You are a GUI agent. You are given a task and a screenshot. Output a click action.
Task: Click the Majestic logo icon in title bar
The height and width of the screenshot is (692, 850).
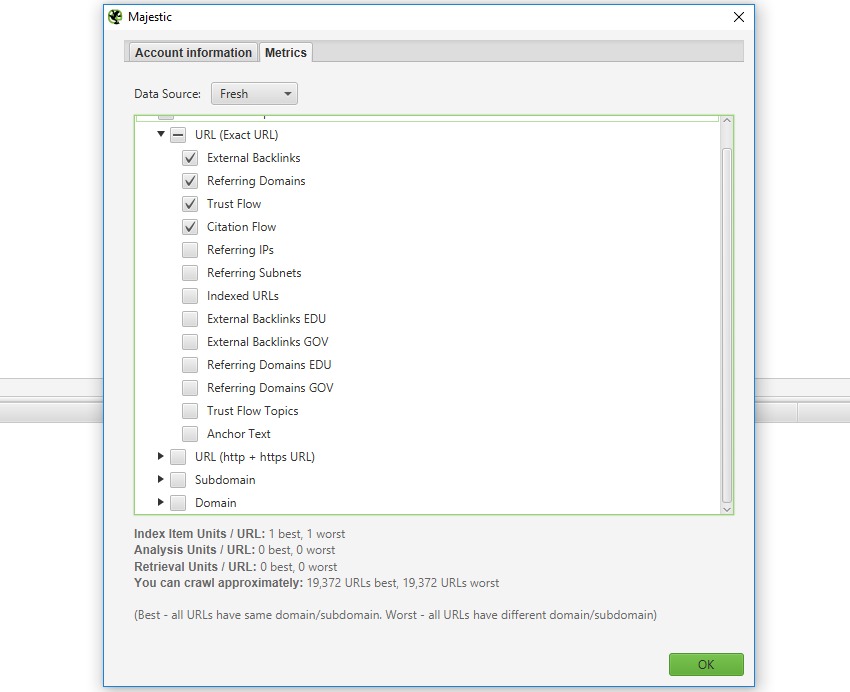pyautogui.click(x=115, y=17)
